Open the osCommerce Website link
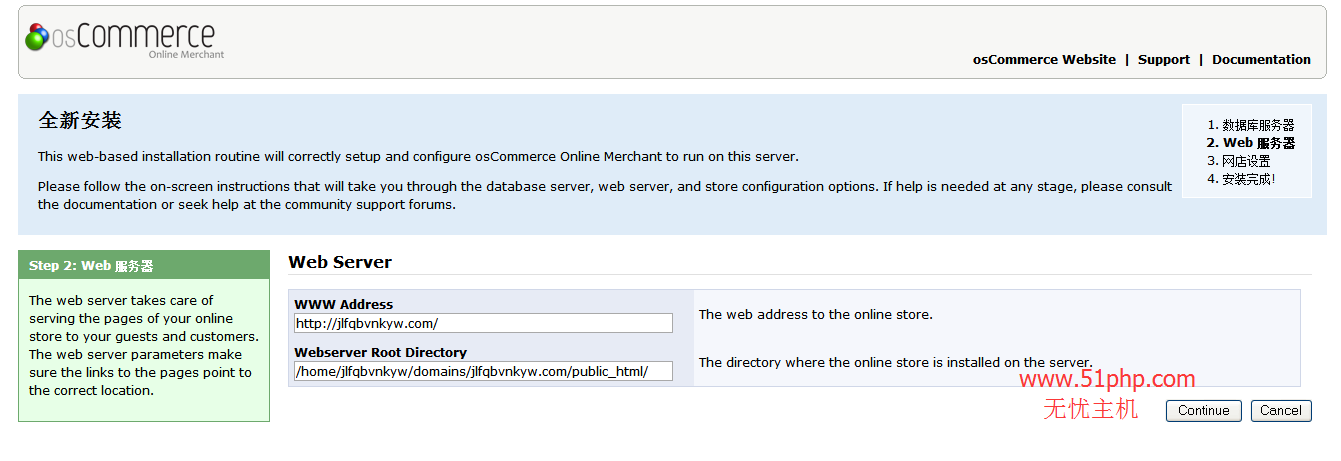This screenshot has width=1341, height=461. pos(1044,60)
